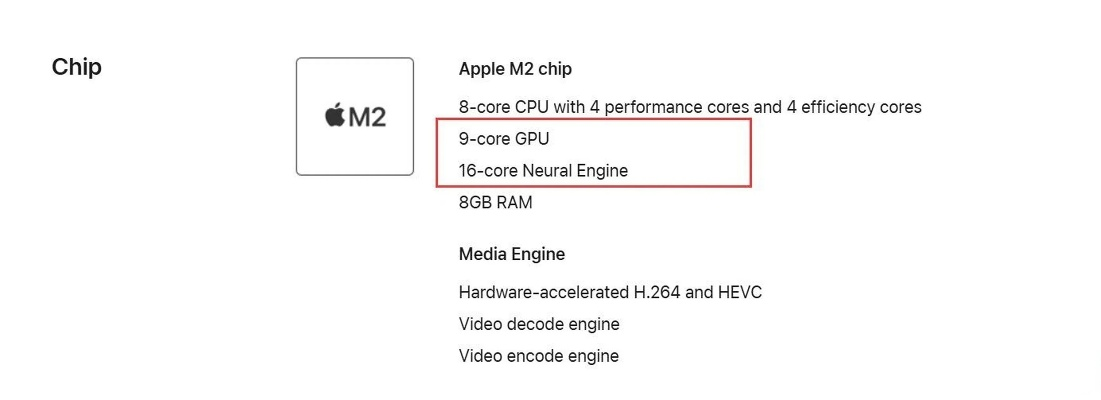The height and width of the screenshot is (400, 1101).
Task: Click the "Apple M2 chip" heading
Action: 515,69
